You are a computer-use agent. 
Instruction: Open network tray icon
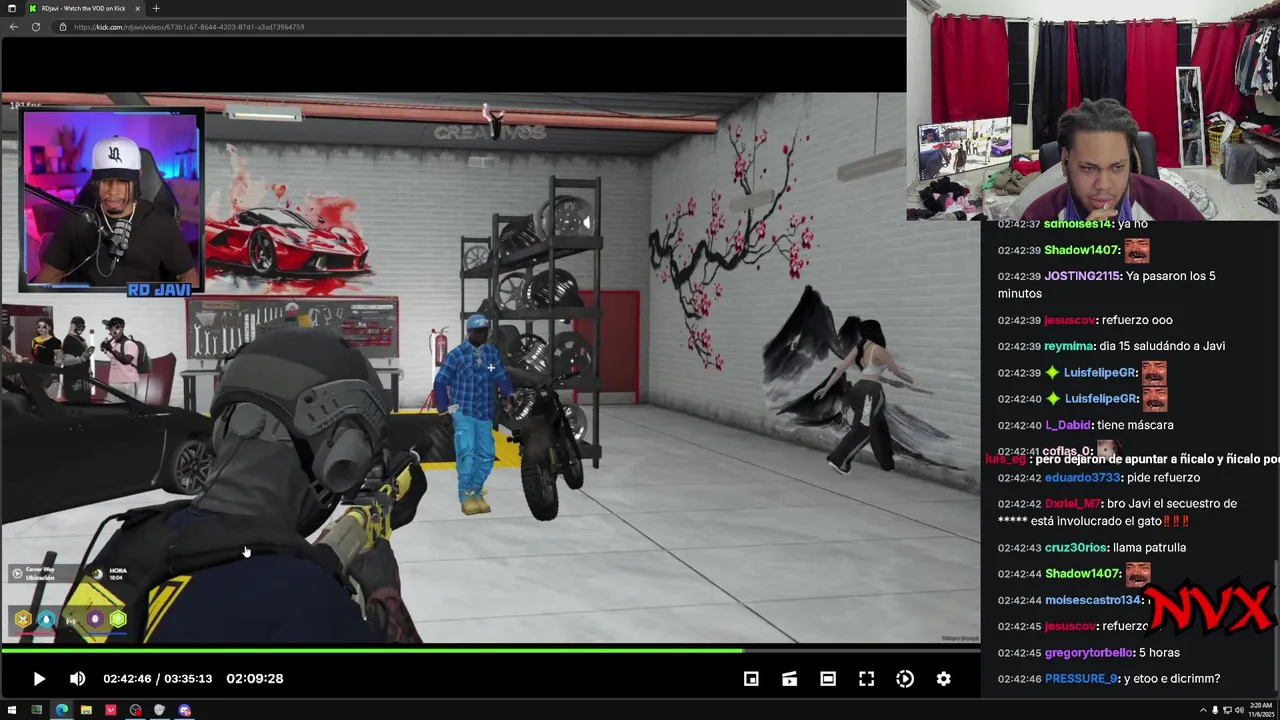pos(1228,710)
